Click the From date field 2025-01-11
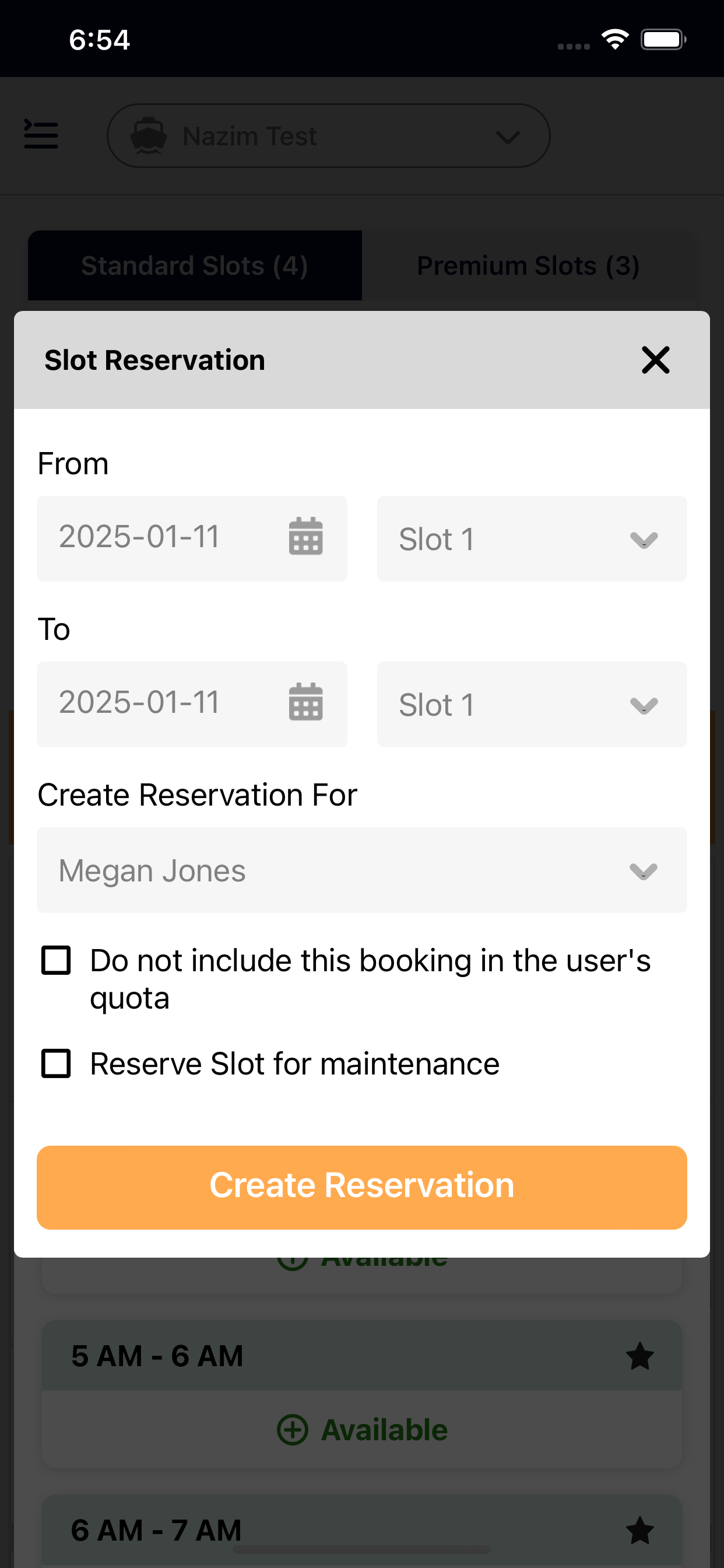Screen dimensions: 724x1568 (192, 538)
